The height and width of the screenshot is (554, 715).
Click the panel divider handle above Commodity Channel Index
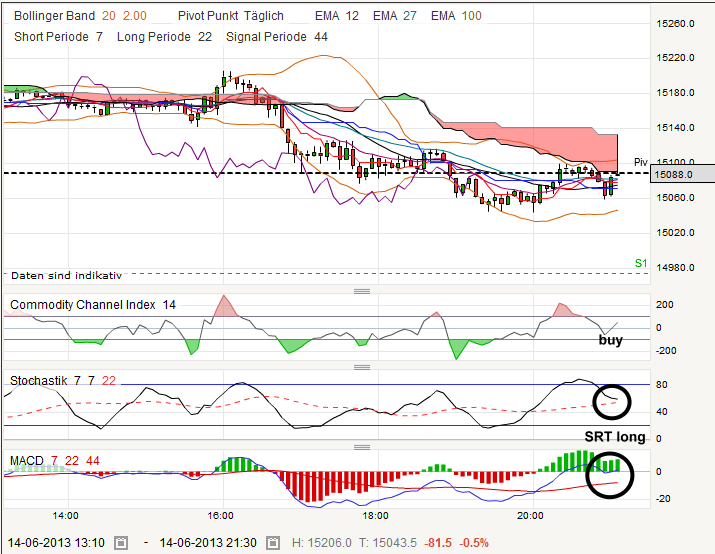coord(362,291)
